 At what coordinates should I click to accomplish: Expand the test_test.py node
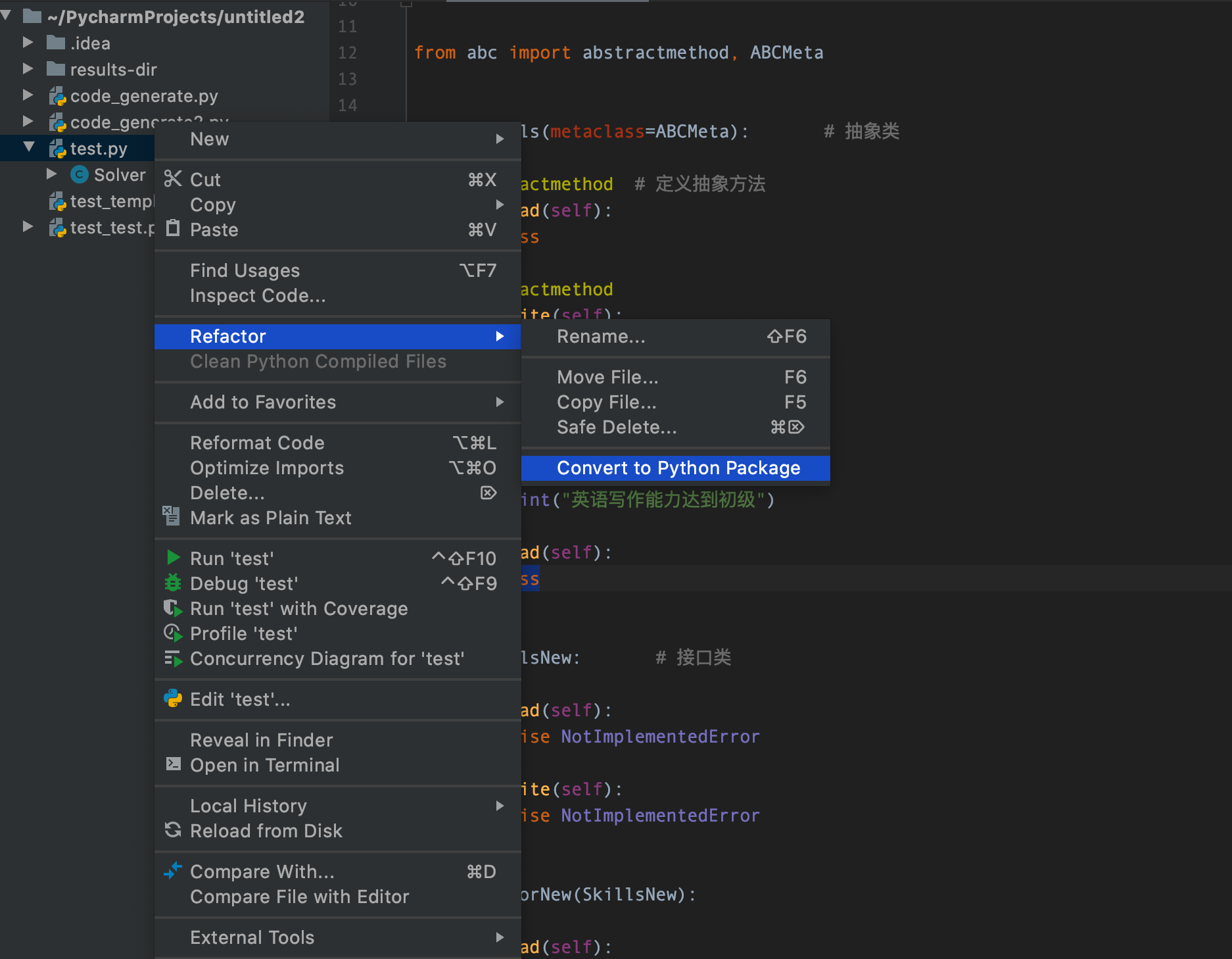(28, 226)
